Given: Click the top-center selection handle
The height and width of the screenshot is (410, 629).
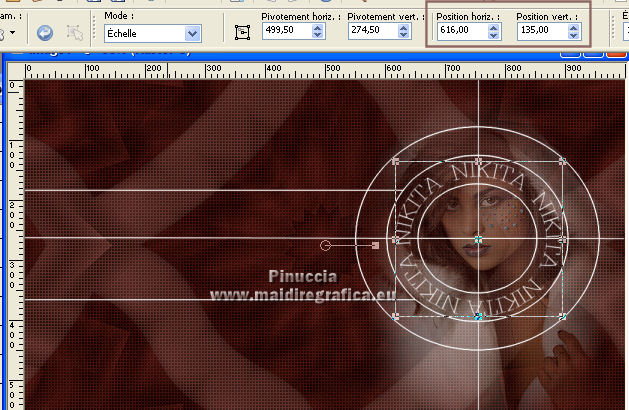Looking at the screenshot, I should point(478,162).
